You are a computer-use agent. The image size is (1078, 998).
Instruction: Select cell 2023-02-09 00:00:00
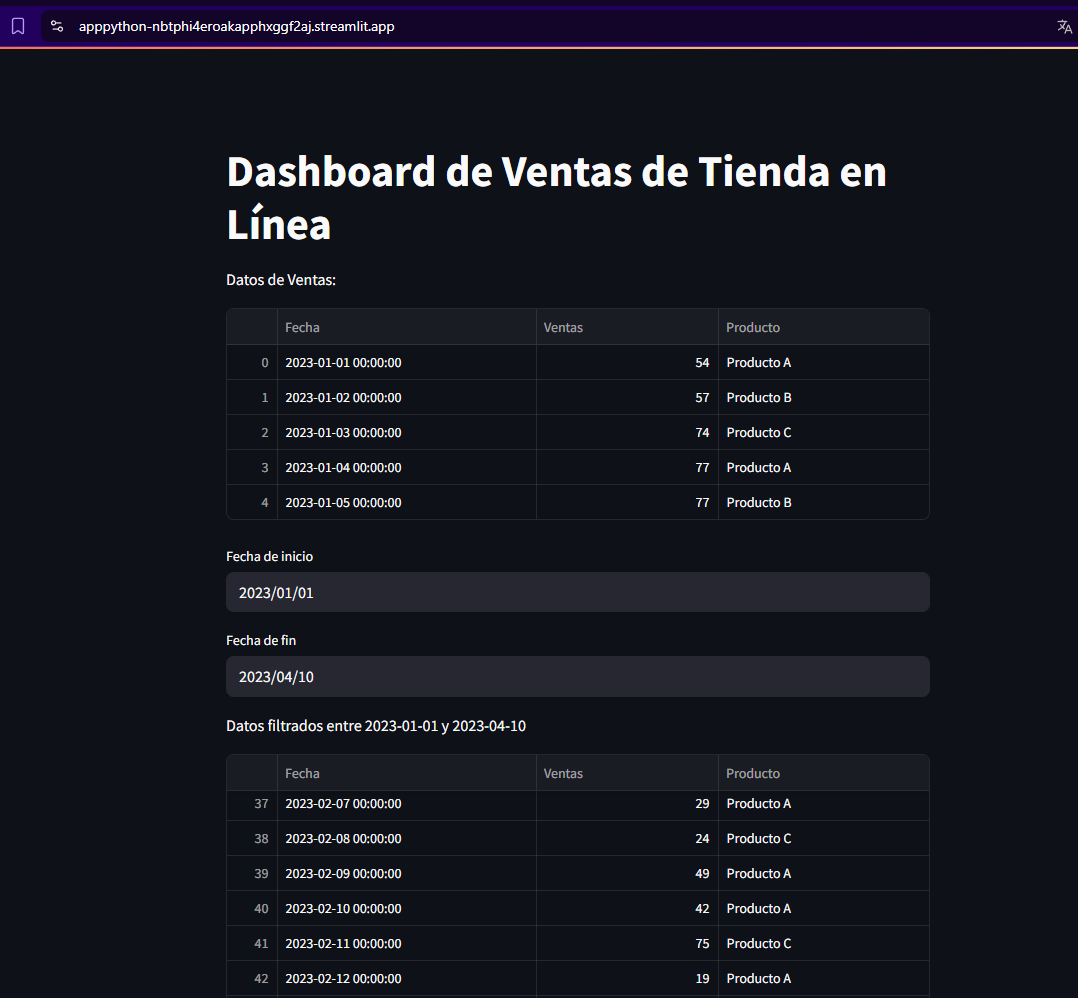(406, 874)
